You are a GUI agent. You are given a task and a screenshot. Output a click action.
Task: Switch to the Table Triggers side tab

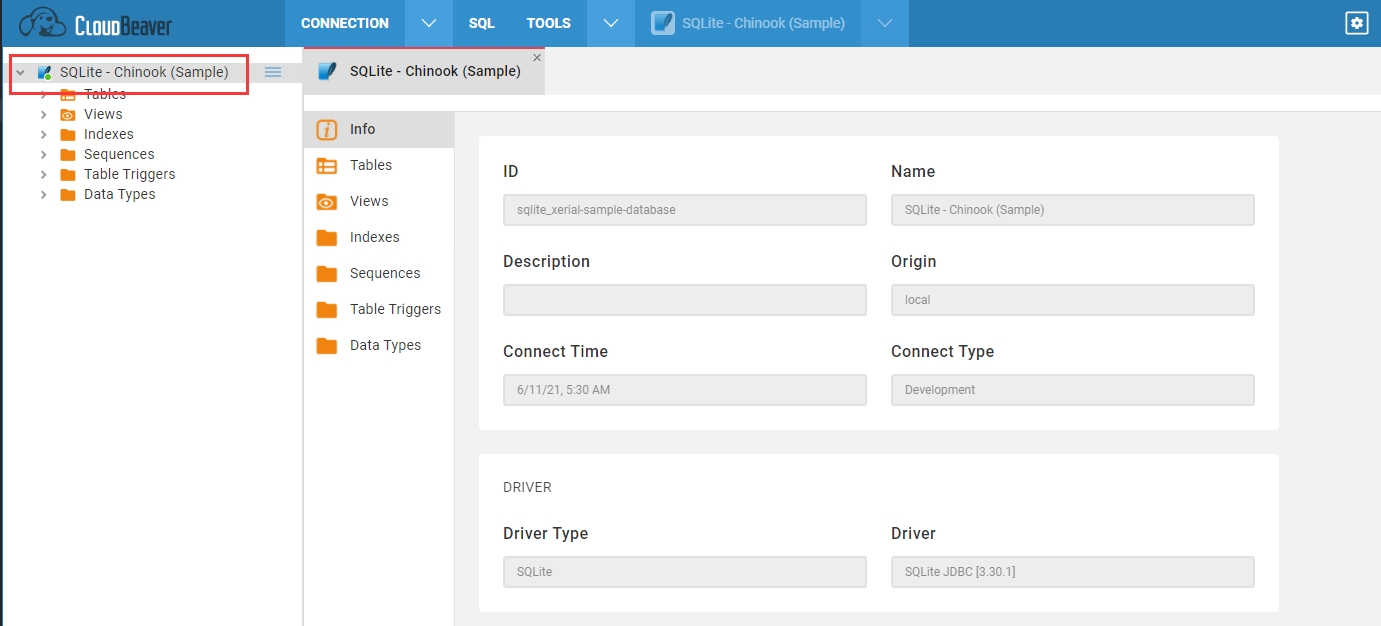click(x=394, y=309)
